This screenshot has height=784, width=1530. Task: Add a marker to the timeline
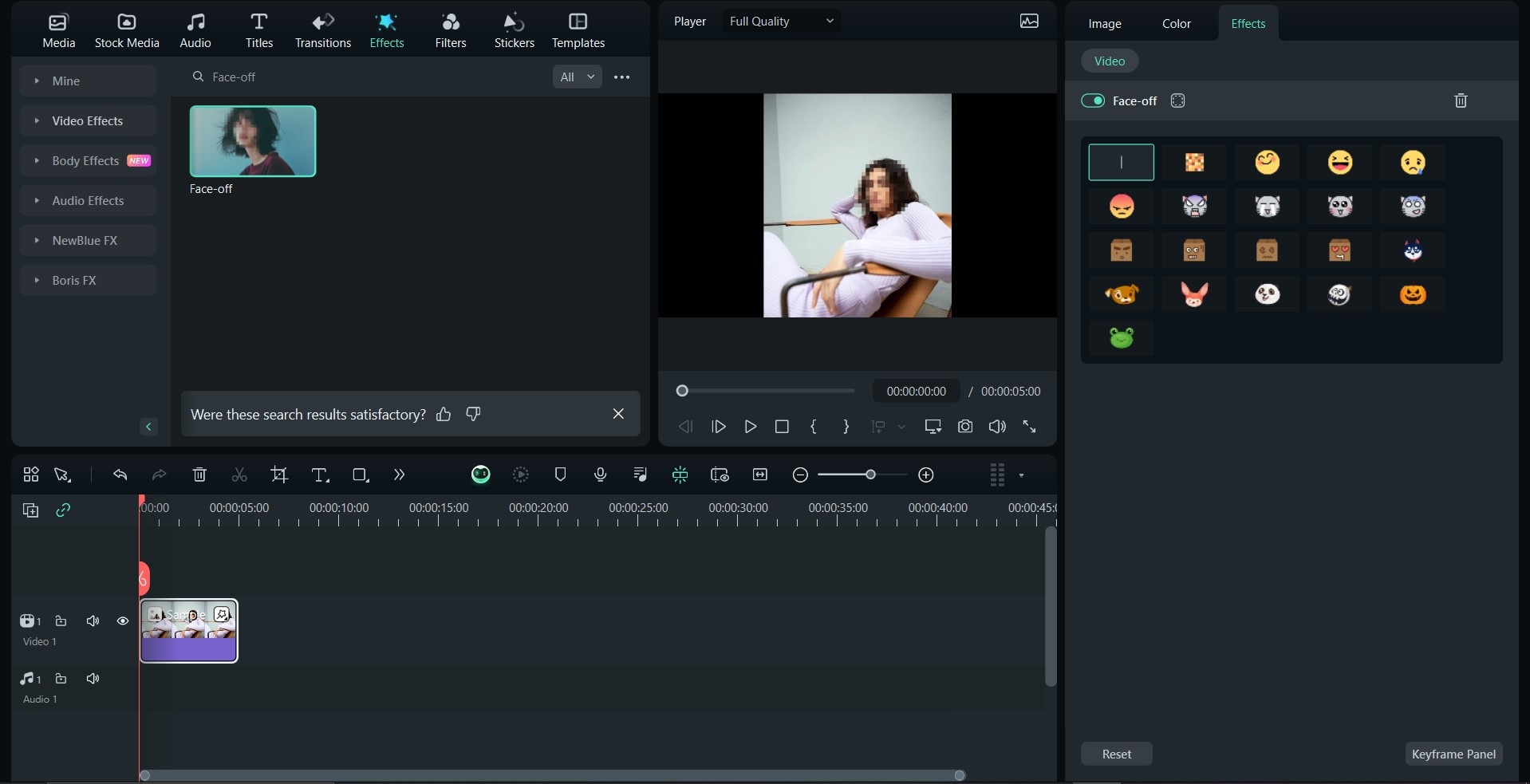click(x=560, y=475)
